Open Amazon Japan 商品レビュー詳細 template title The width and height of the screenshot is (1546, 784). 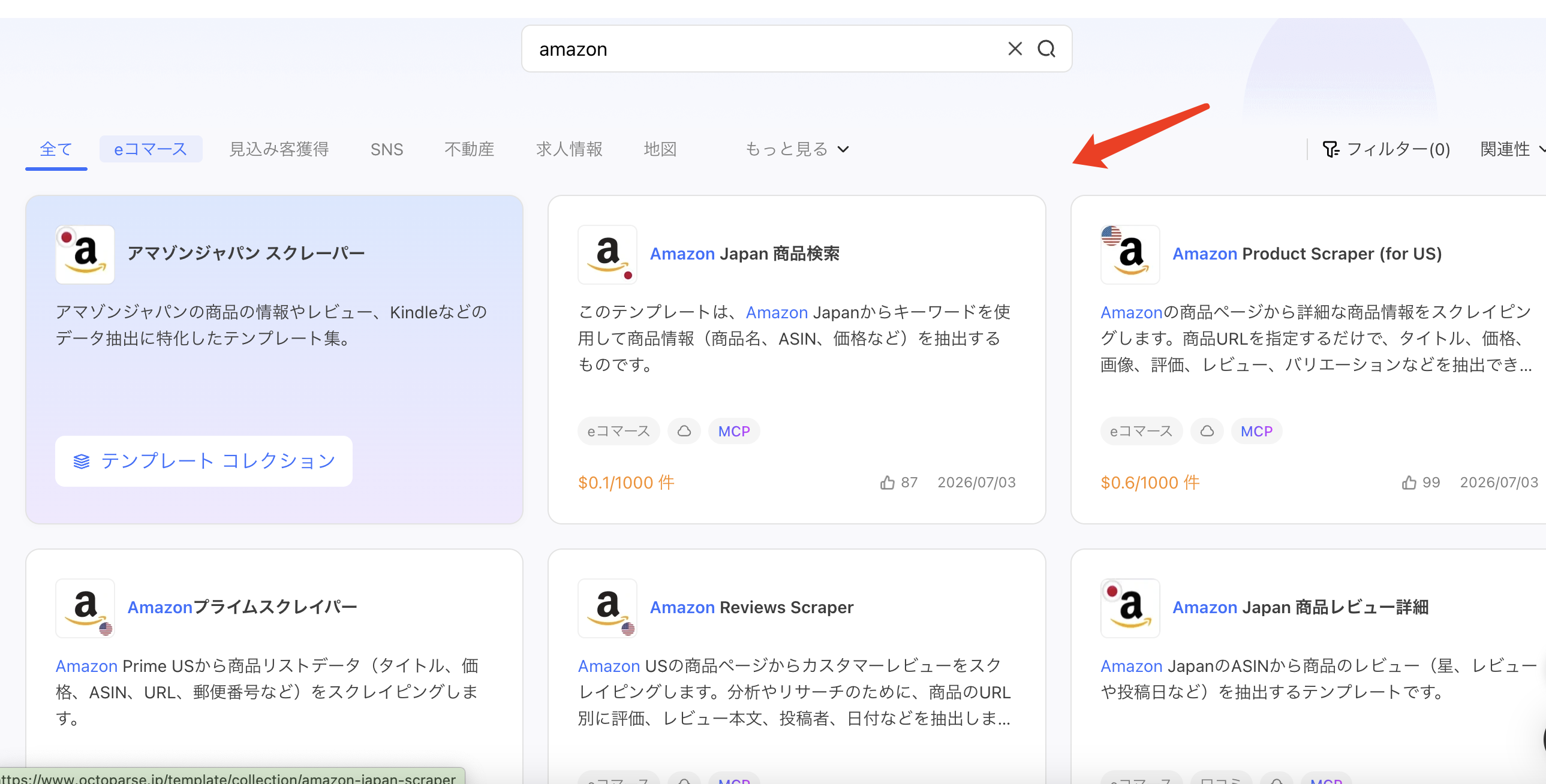[1301, 607]
